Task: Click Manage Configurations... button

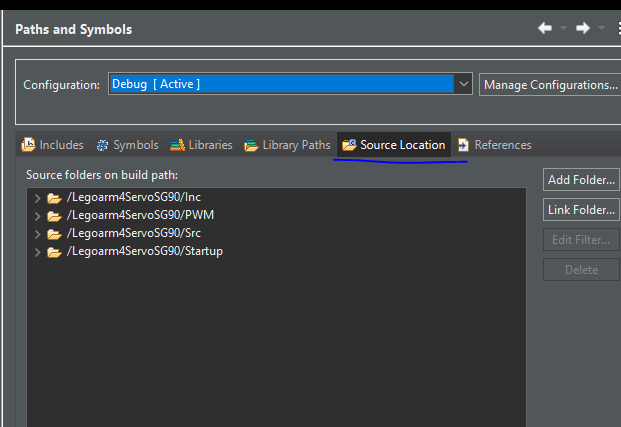Action: click(550, 84)
